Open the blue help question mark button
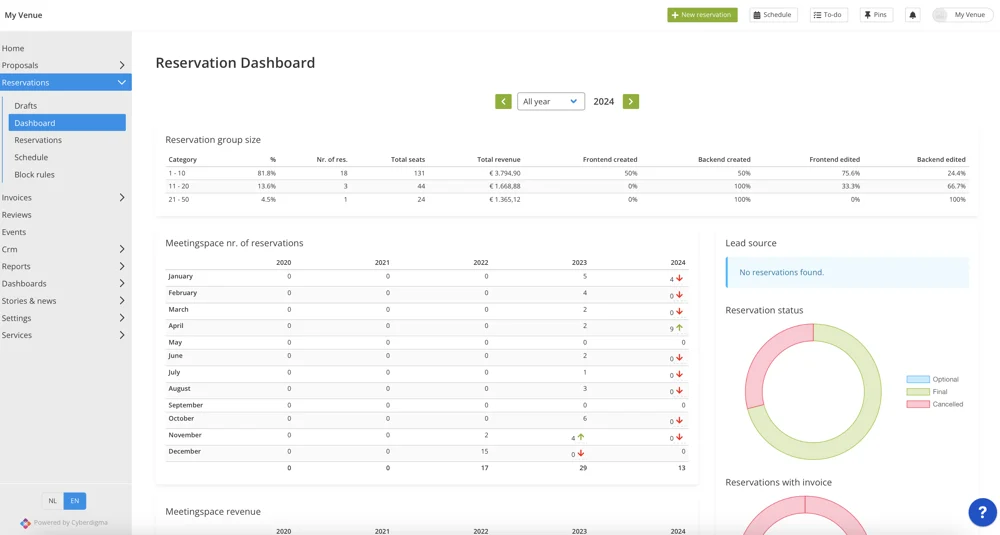Screen dimensions: 1000x535 pos(982,512)
